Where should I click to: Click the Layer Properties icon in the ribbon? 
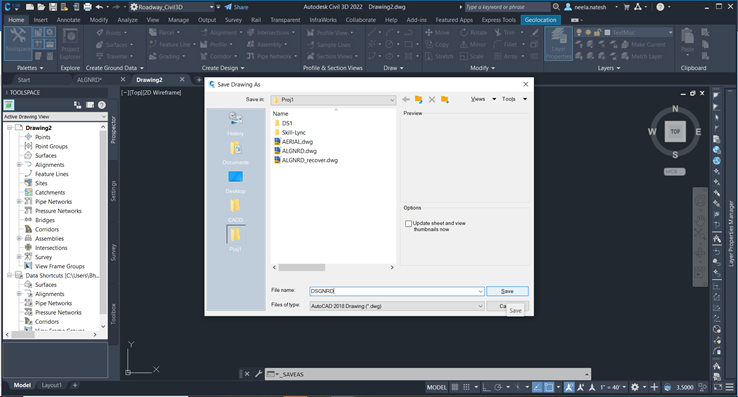558,43
